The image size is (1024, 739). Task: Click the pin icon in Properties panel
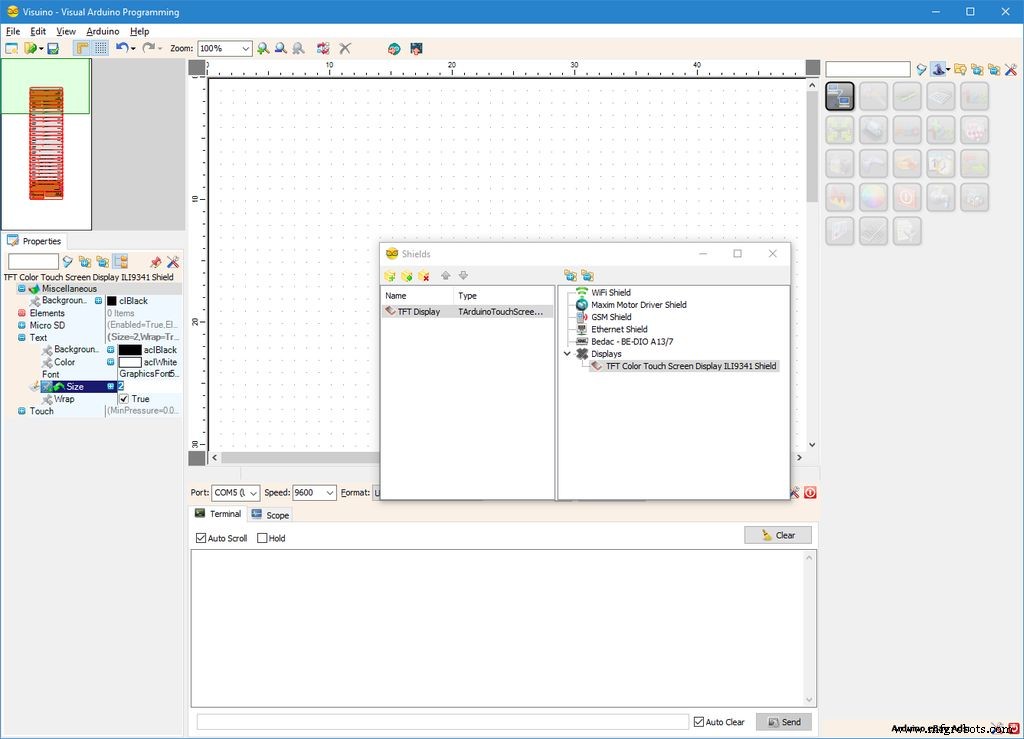(155, 262)
